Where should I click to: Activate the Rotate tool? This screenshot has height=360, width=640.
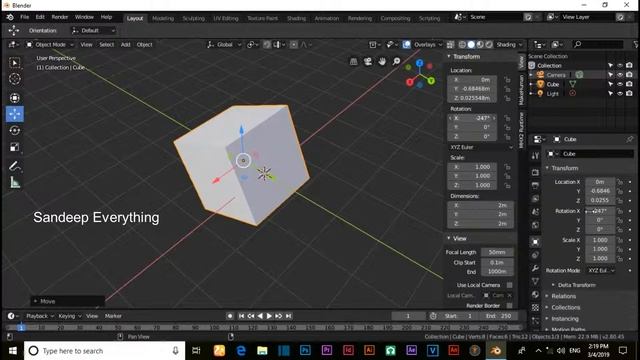pyautogui.click(x=15, y=131)
